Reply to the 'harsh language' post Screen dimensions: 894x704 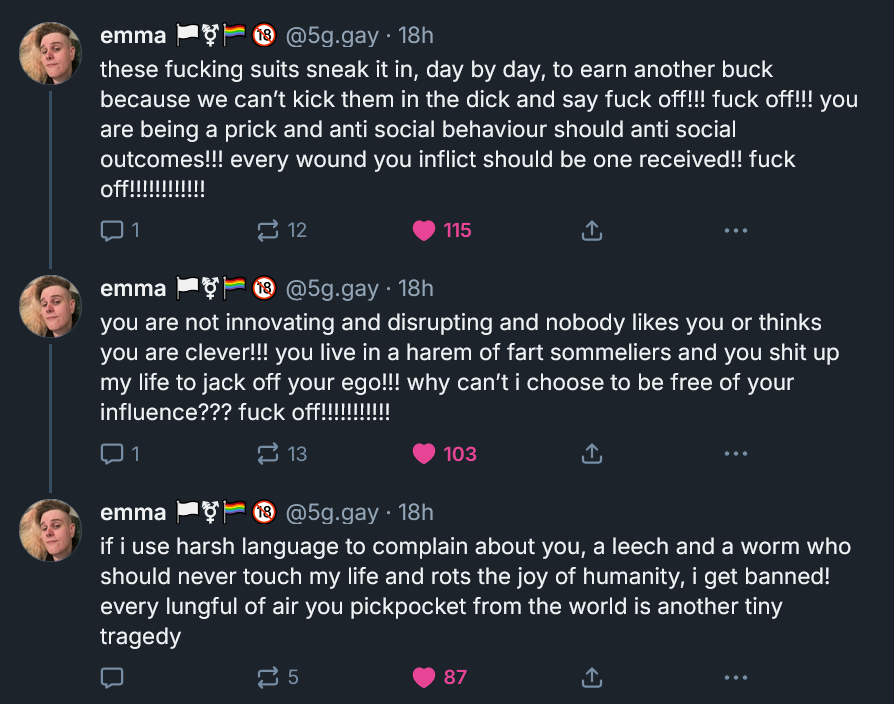coord(111,677)
